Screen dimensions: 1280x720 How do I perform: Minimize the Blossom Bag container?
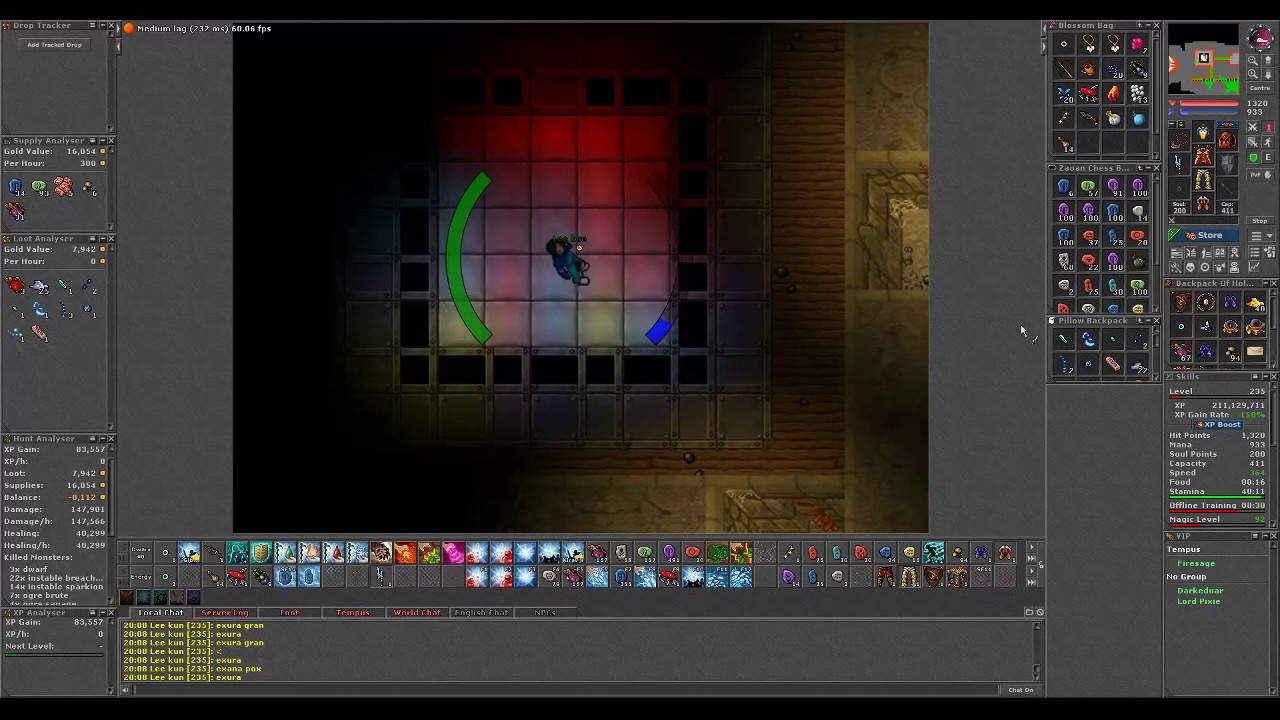(1148, 25)
